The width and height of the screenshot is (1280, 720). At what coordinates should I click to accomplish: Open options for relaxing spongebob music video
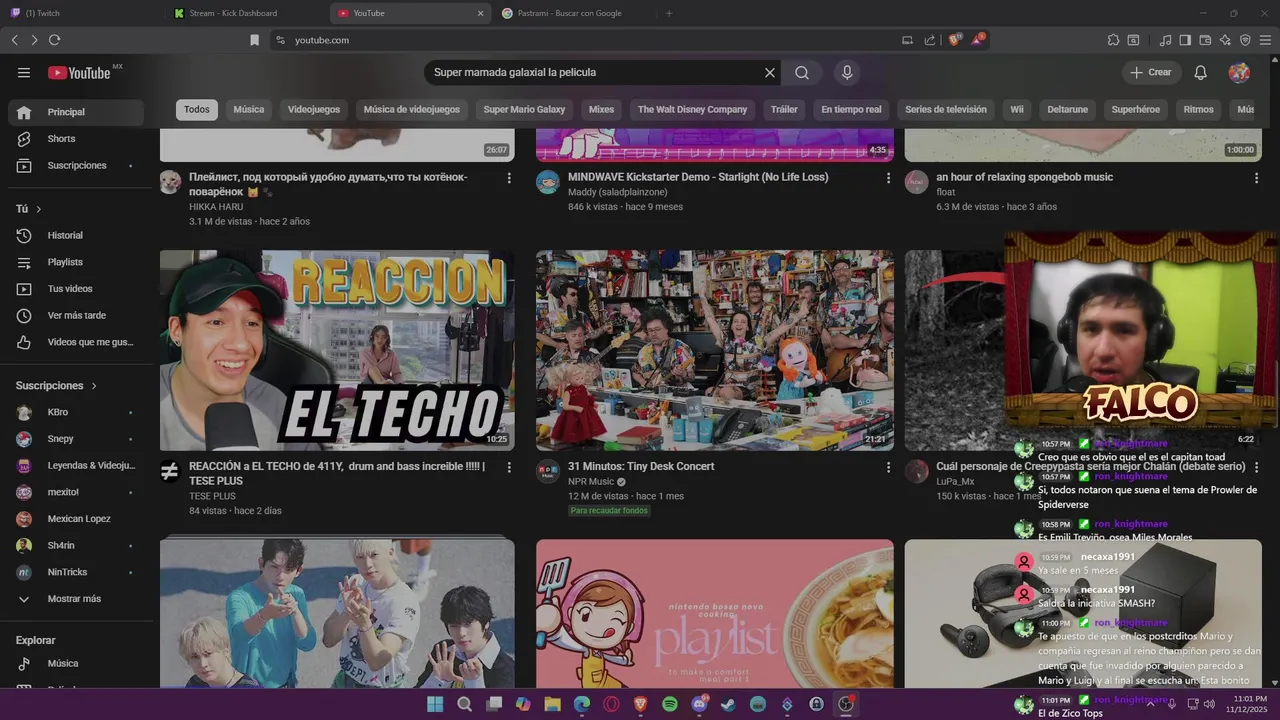(1257, 178)
